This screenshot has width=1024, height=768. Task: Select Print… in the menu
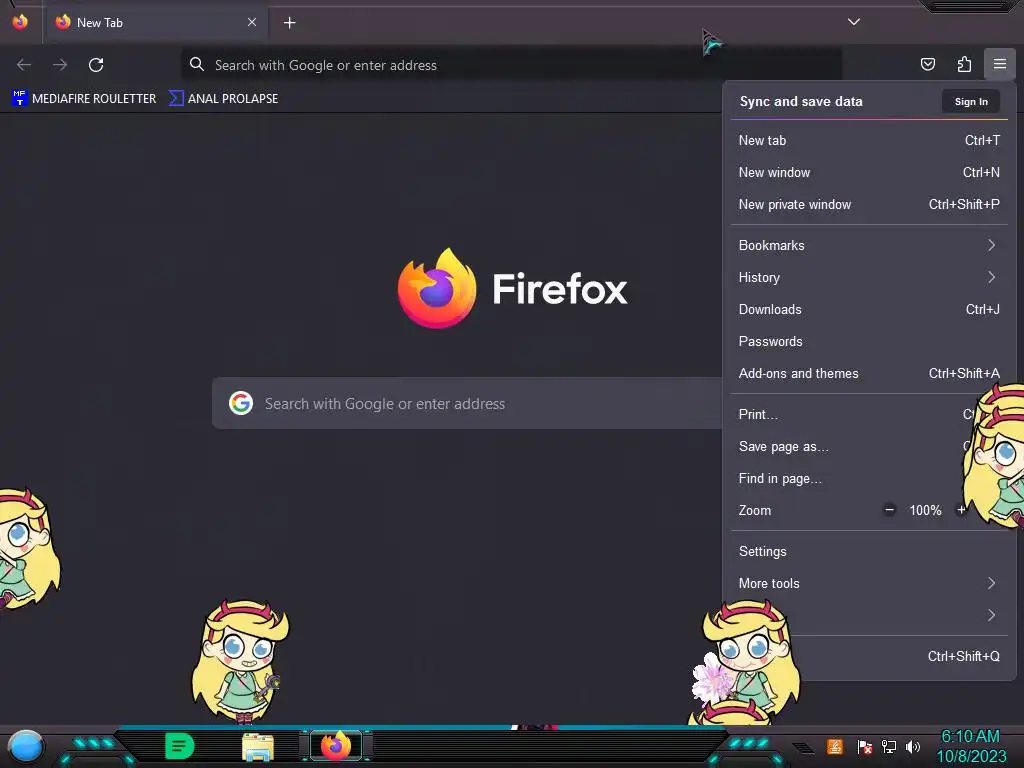coord(869,415)
